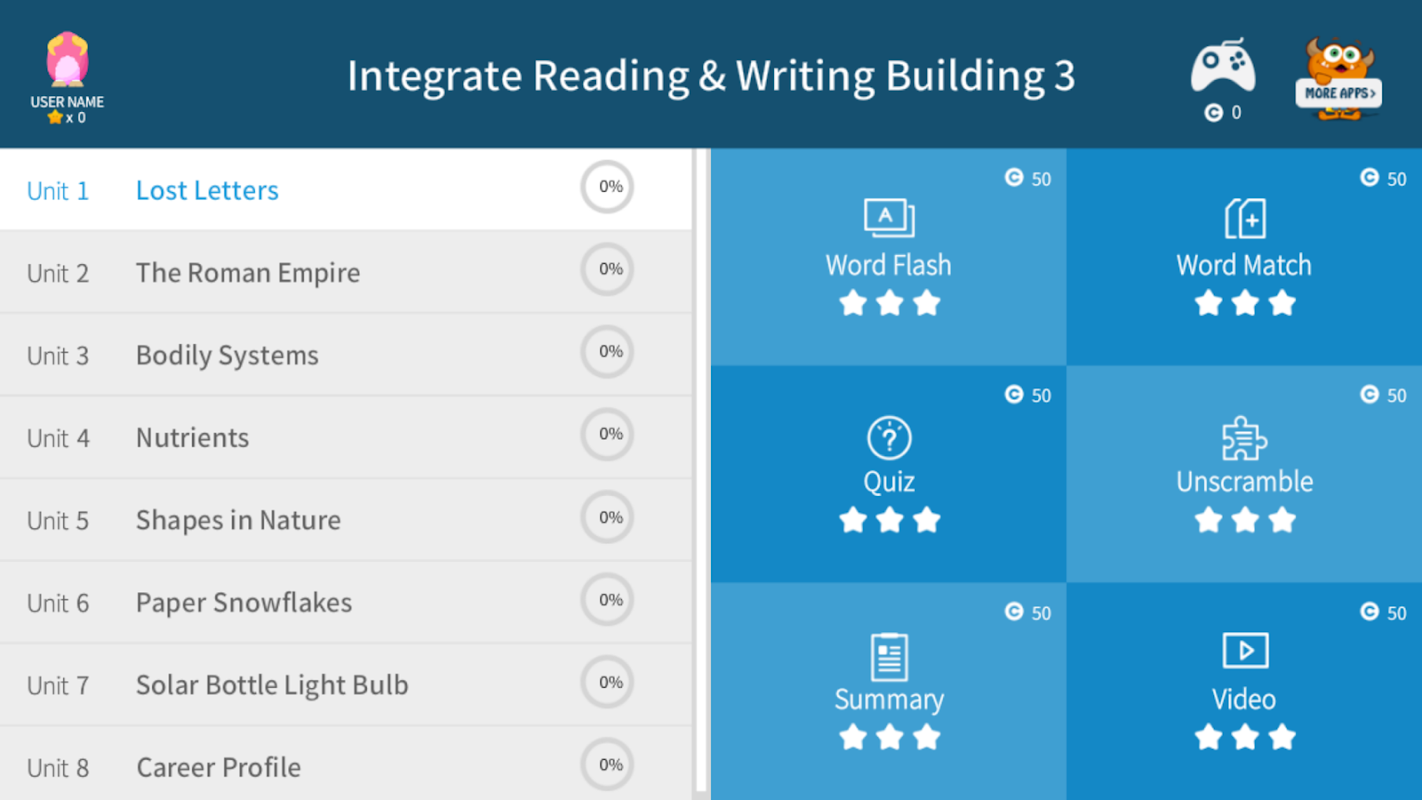Open the Word Flash card icon
The height and width of the screenshot is (800, 1422).
tap(888, 218)
